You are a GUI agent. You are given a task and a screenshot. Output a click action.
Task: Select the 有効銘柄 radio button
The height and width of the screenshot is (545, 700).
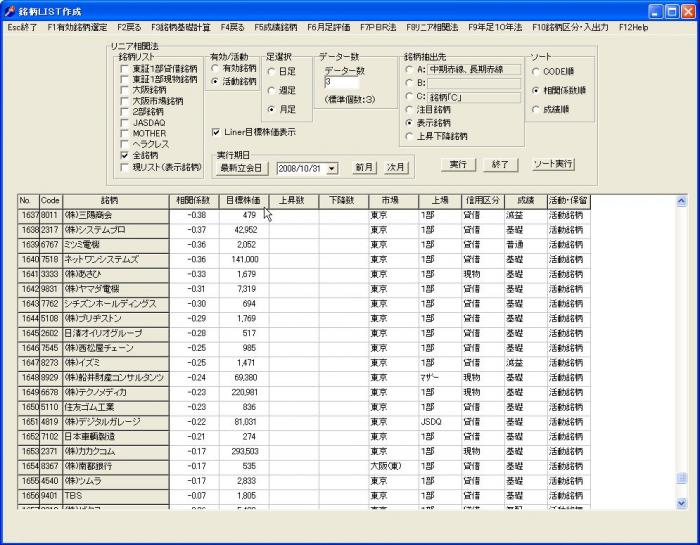(215, 68)
